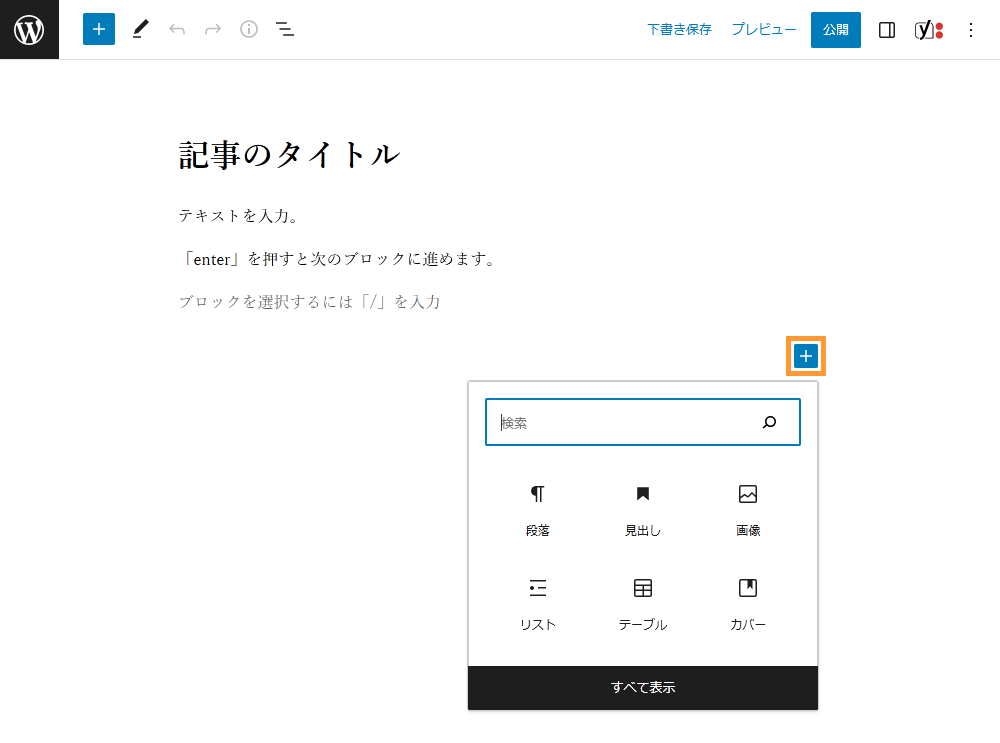
Task: Click the highlighted plus to add a block
Action: pyautogui.click(x=805, y=355)
